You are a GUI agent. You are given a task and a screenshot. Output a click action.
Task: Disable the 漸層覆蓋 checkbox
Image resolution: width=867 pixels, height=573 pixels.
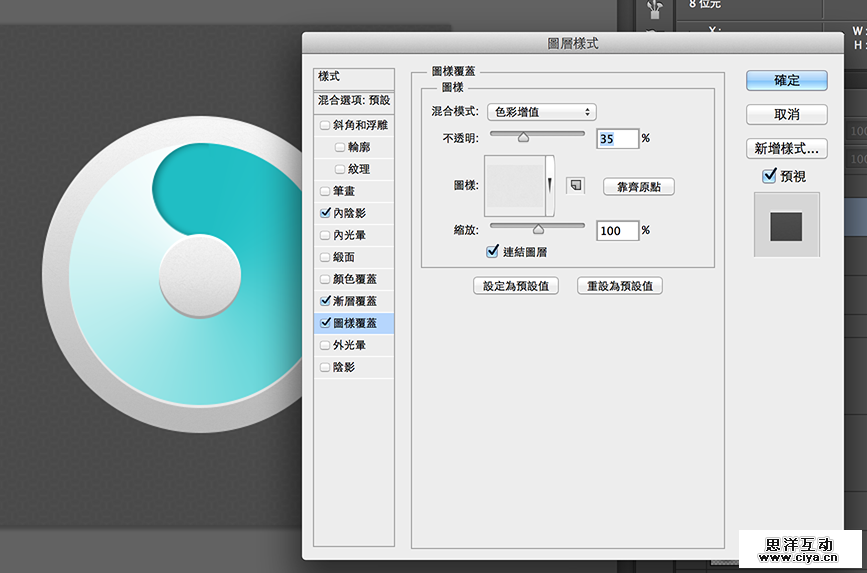tap(325, 301)
